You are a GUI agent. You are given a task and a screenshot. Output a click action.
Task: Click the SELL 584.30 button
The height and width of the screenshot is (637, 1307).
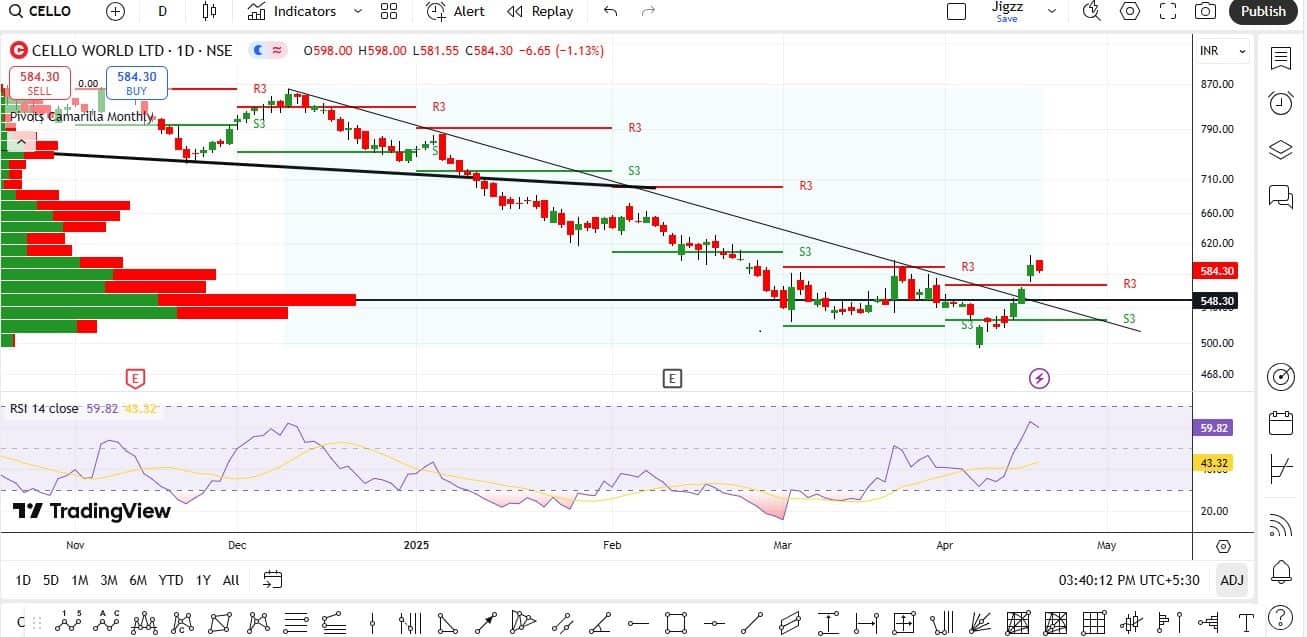39,83
